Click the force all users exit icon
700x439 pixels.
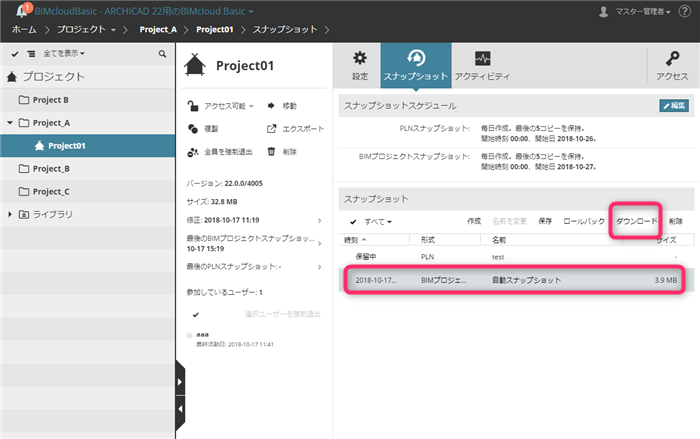pyautogui.click(x=192, y=152)
